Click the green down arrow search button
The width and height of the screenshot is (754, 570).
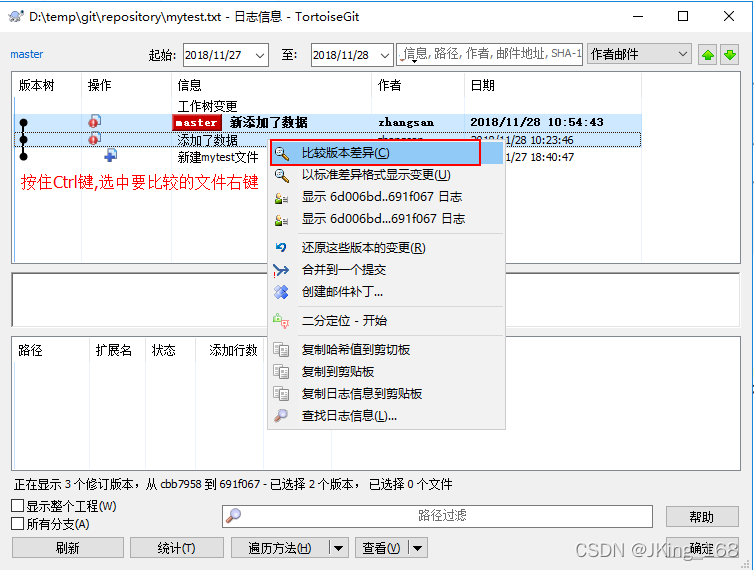pos(729,55)
